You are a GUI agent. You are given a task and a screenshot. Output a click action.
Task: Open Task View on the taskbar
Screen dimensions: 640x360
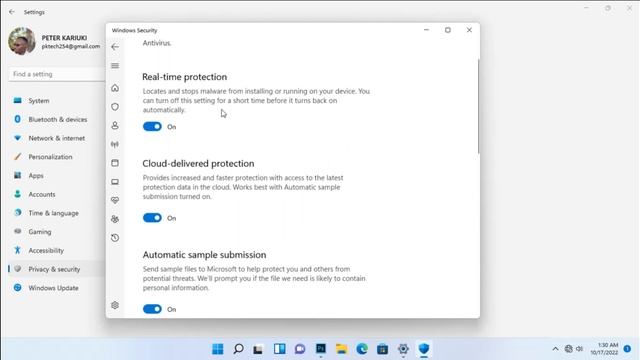pyautogui.click(x=258, y=349)
